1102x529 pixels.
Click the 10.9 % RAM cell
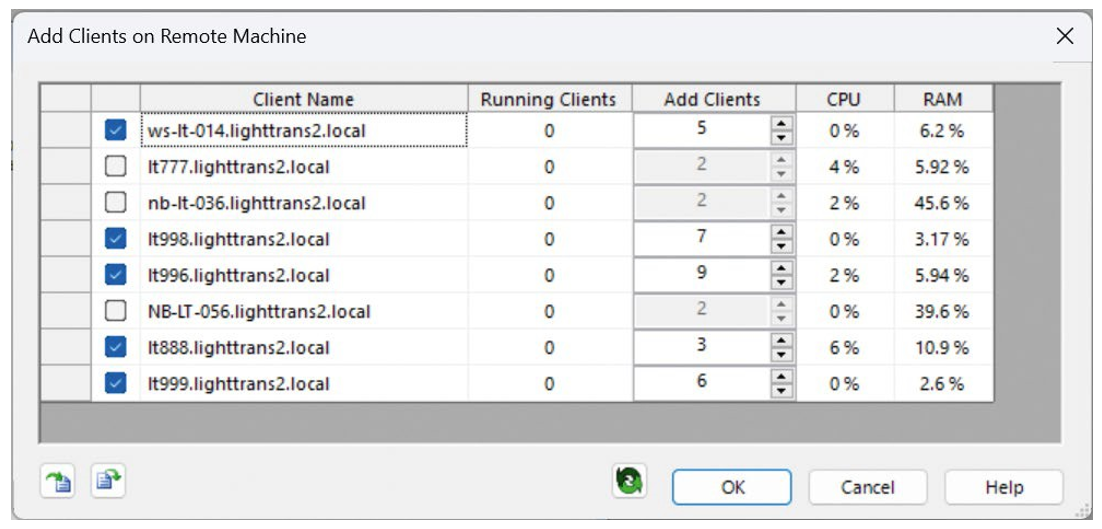point(943,347)
